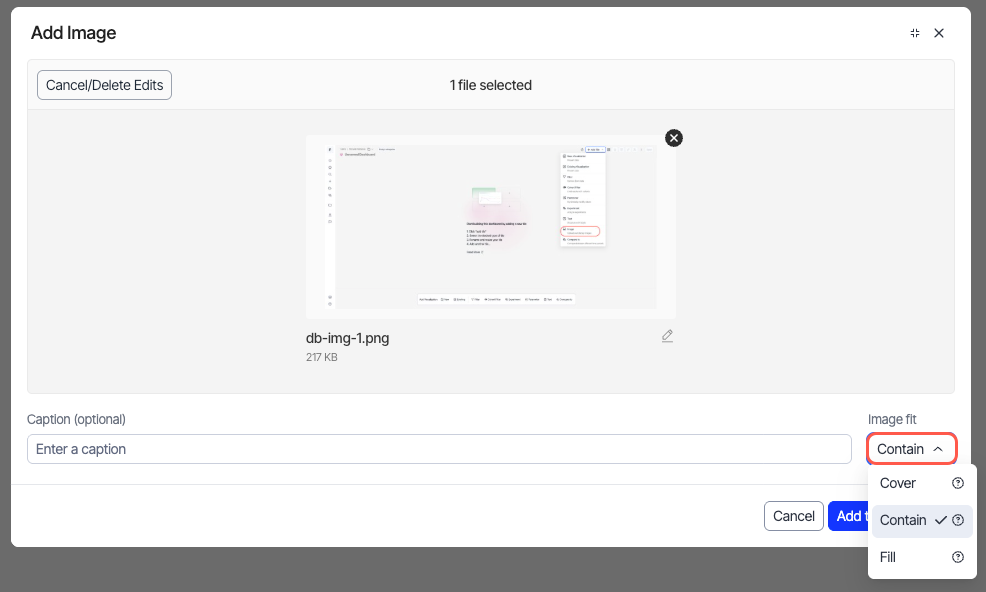Click the checkmark beside Contain
Screen dimensions: 986x592
point(940,520)
